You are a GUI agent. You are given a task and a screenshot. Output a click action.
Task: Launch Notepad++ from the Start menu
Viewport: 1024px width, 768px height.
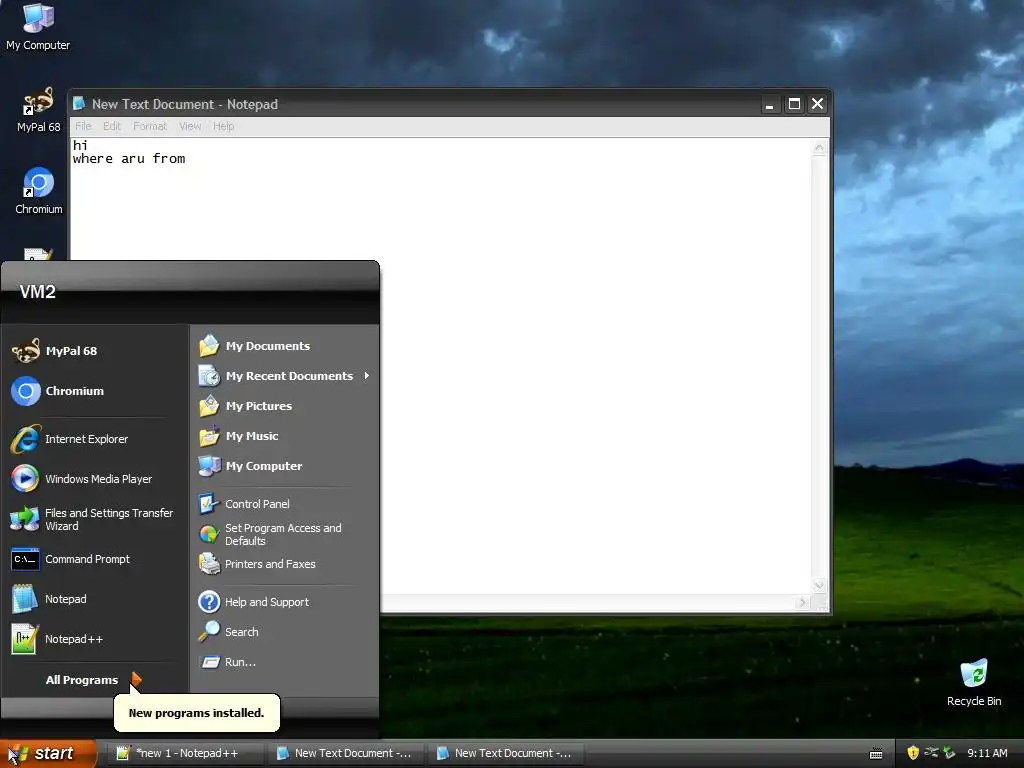[95, 639]
